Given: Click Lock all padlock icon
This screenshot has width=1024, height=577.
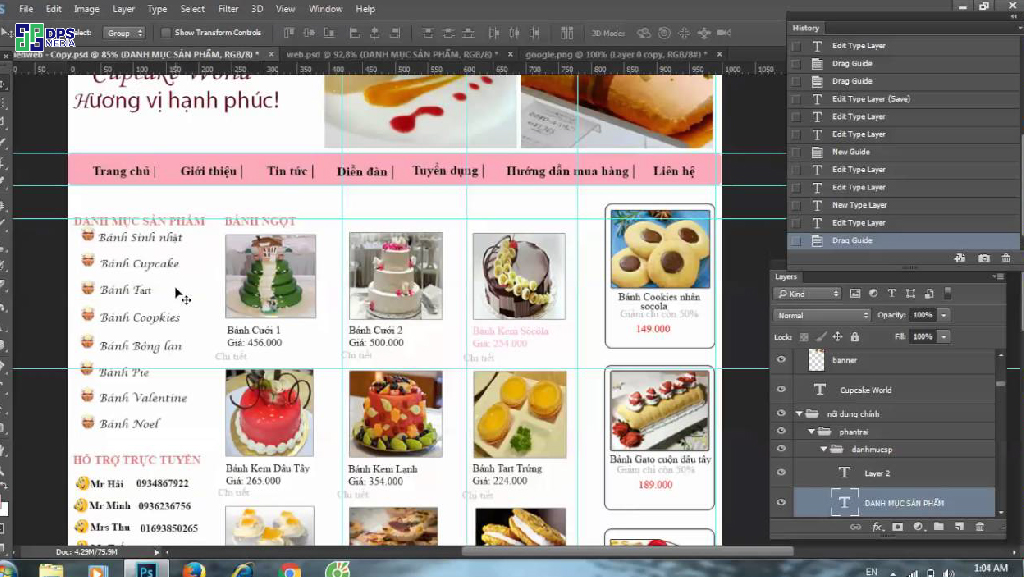Looking at the screenshot, I should (855, 337).
